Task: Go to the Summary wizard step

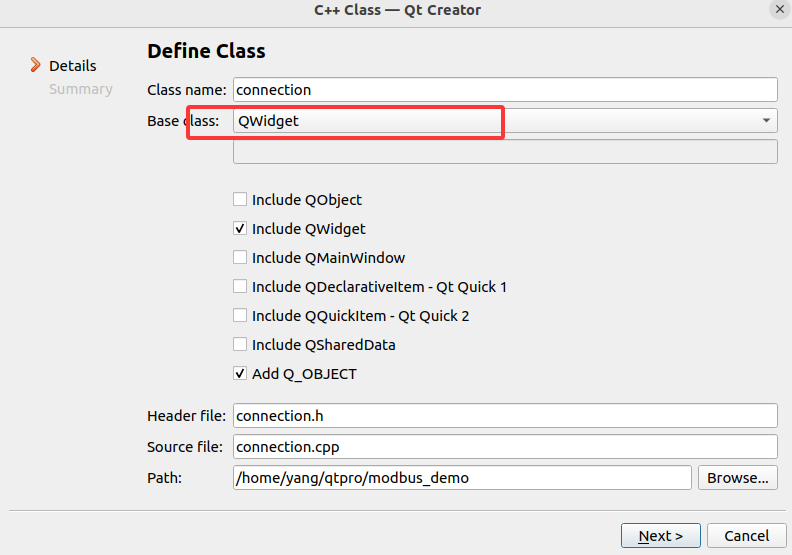Action: [81, 89]
